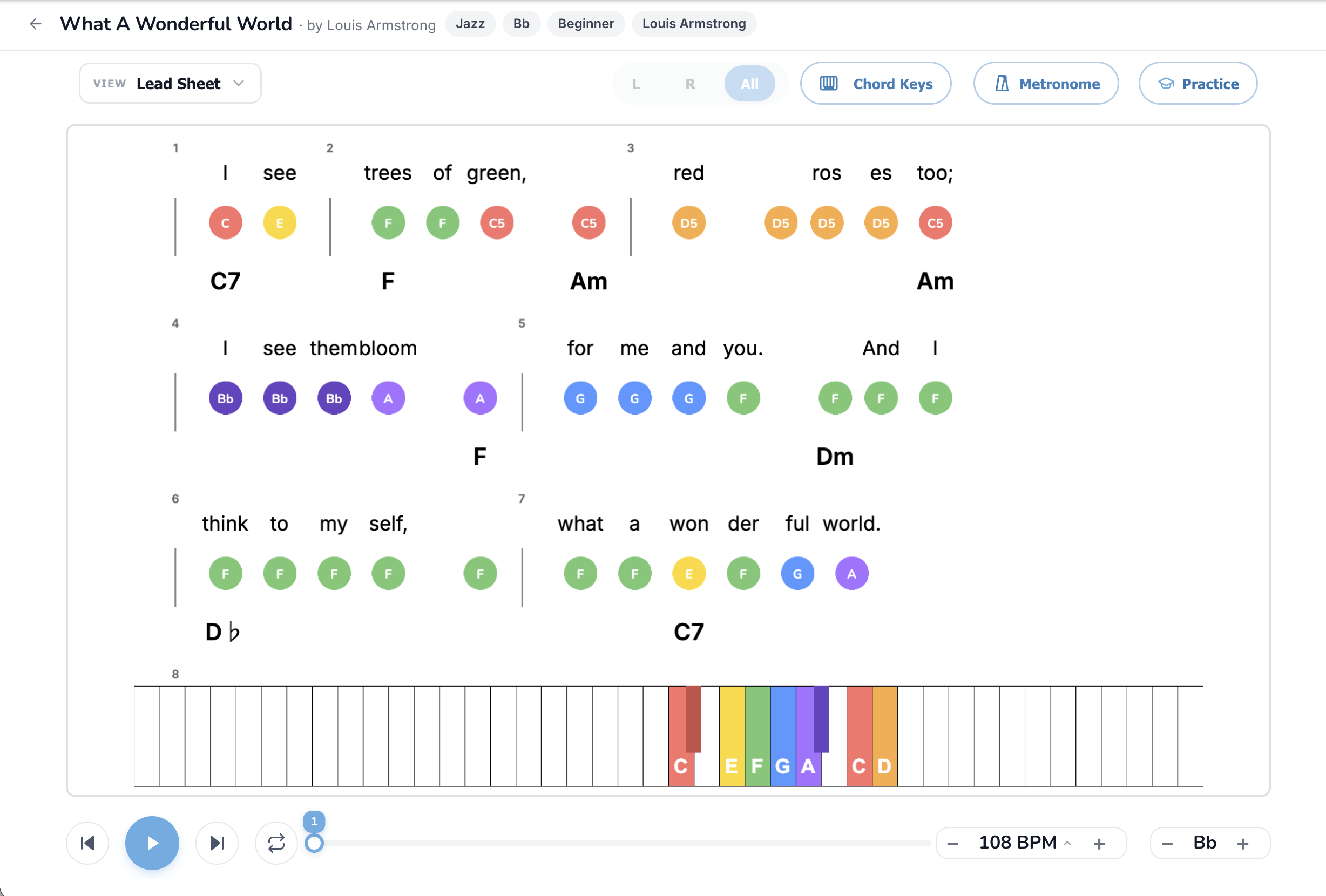Open Practice mode
This screenshot has height=896, width=1326.
1197,84
